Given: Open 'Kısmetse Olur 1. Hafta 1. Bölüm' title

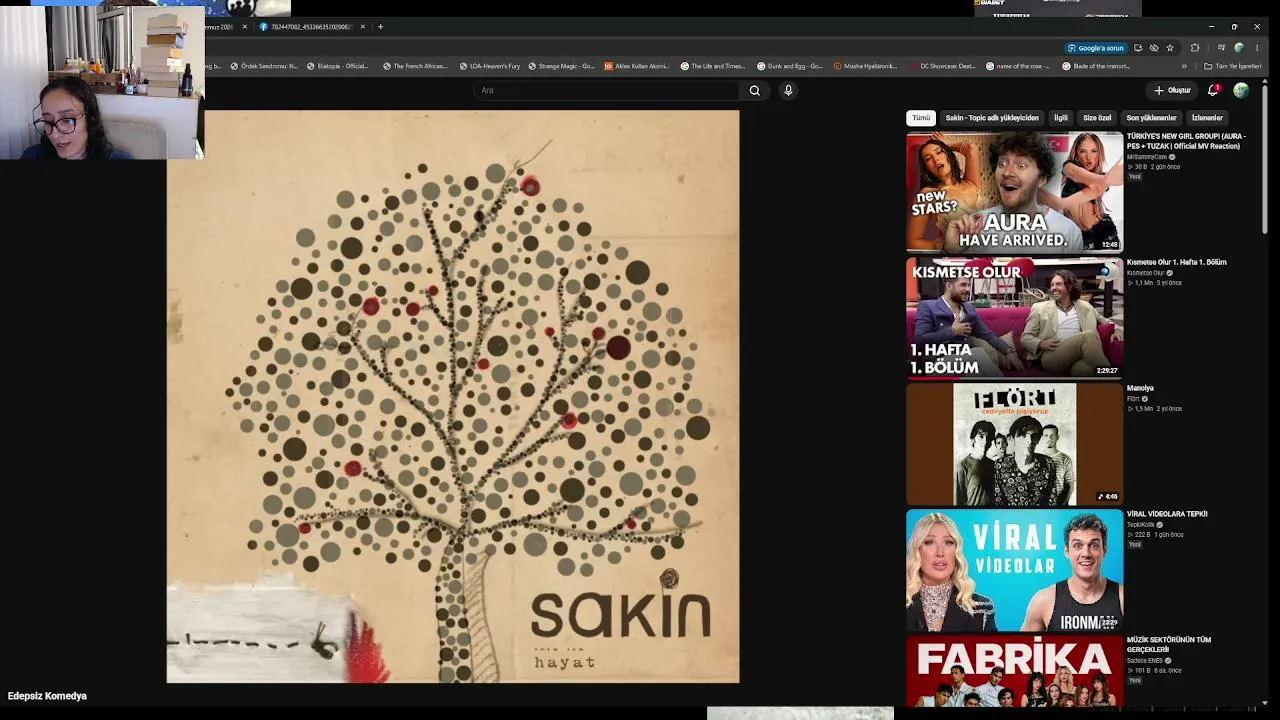Looking at the screenshot, I should pos(1176,262).
